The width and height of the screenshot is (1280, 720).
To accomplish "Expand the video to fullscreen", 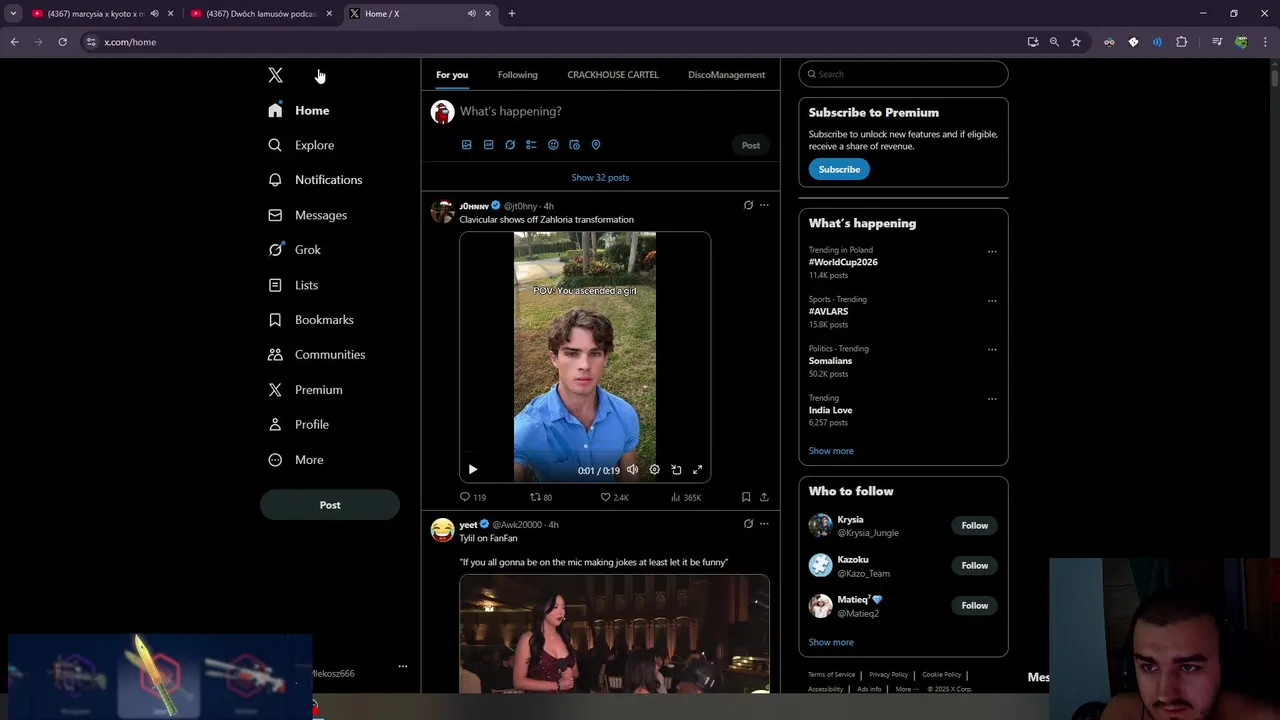I will coord(698,470).
